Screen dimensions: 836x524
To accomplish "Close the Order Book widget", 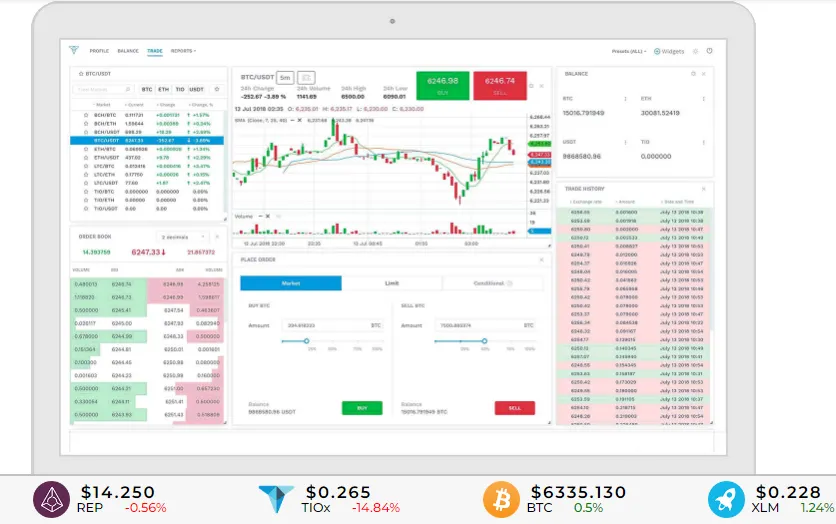I will pos(218,237).
